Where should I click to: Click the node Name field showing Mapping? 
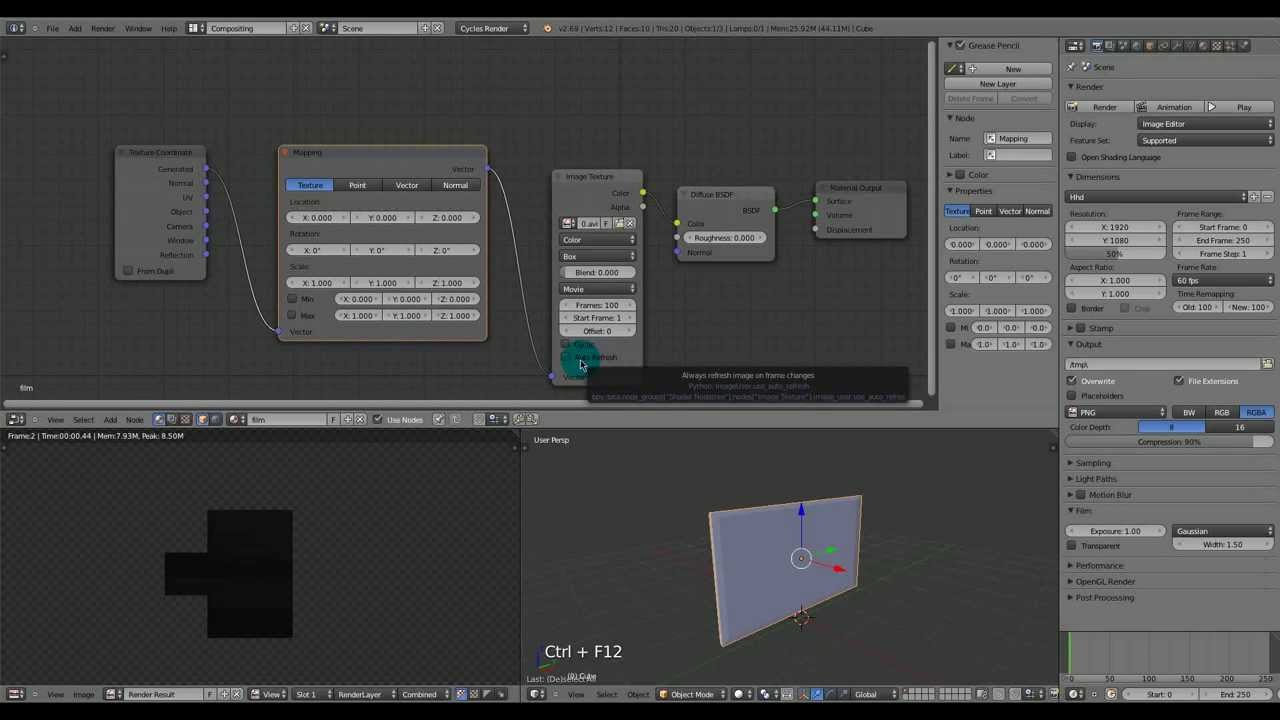pyautogui.click(x=1018, y=139)
